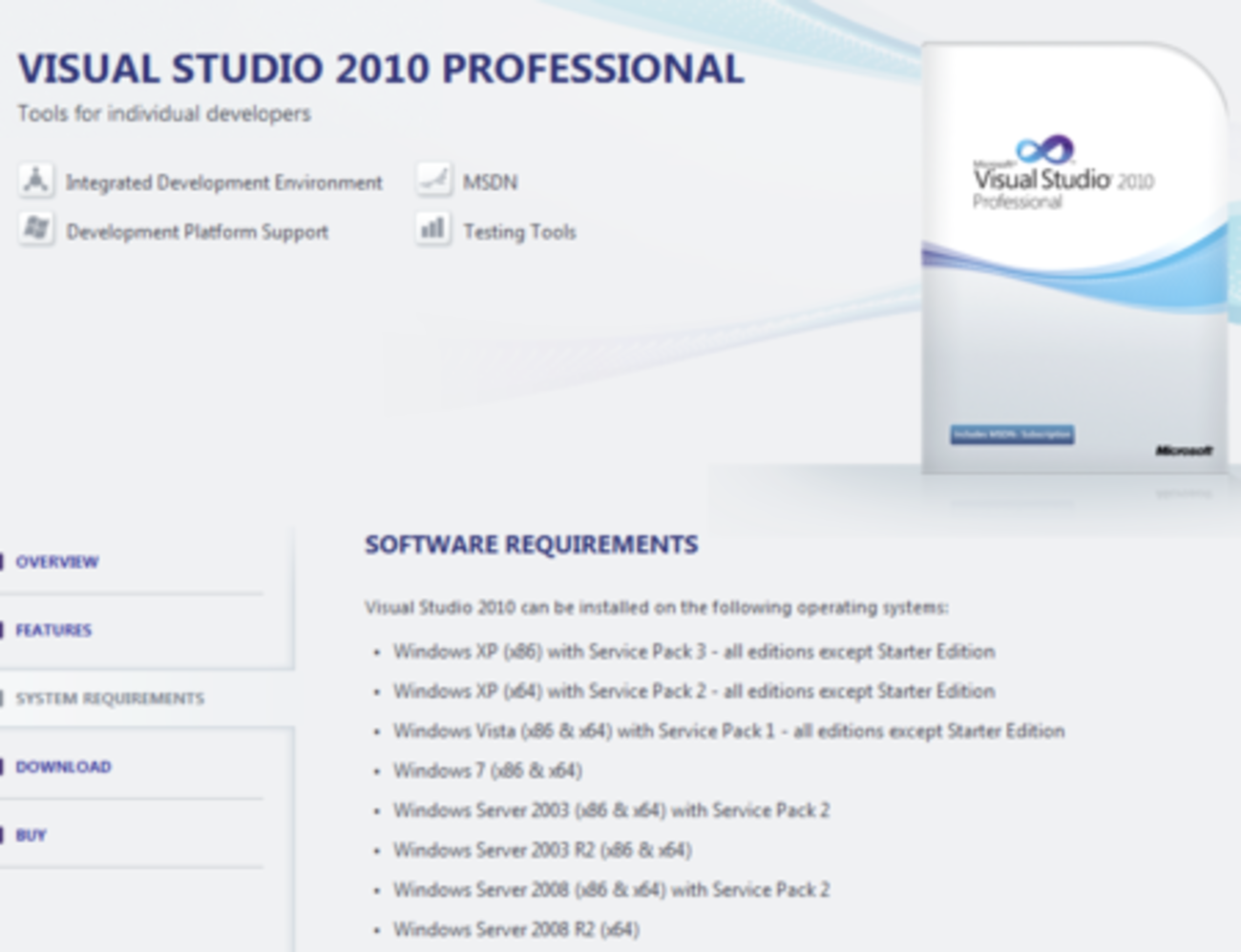
Task: Click the Visual Studio 2010 Professional box image
Action: click(x=1075, y=258)
